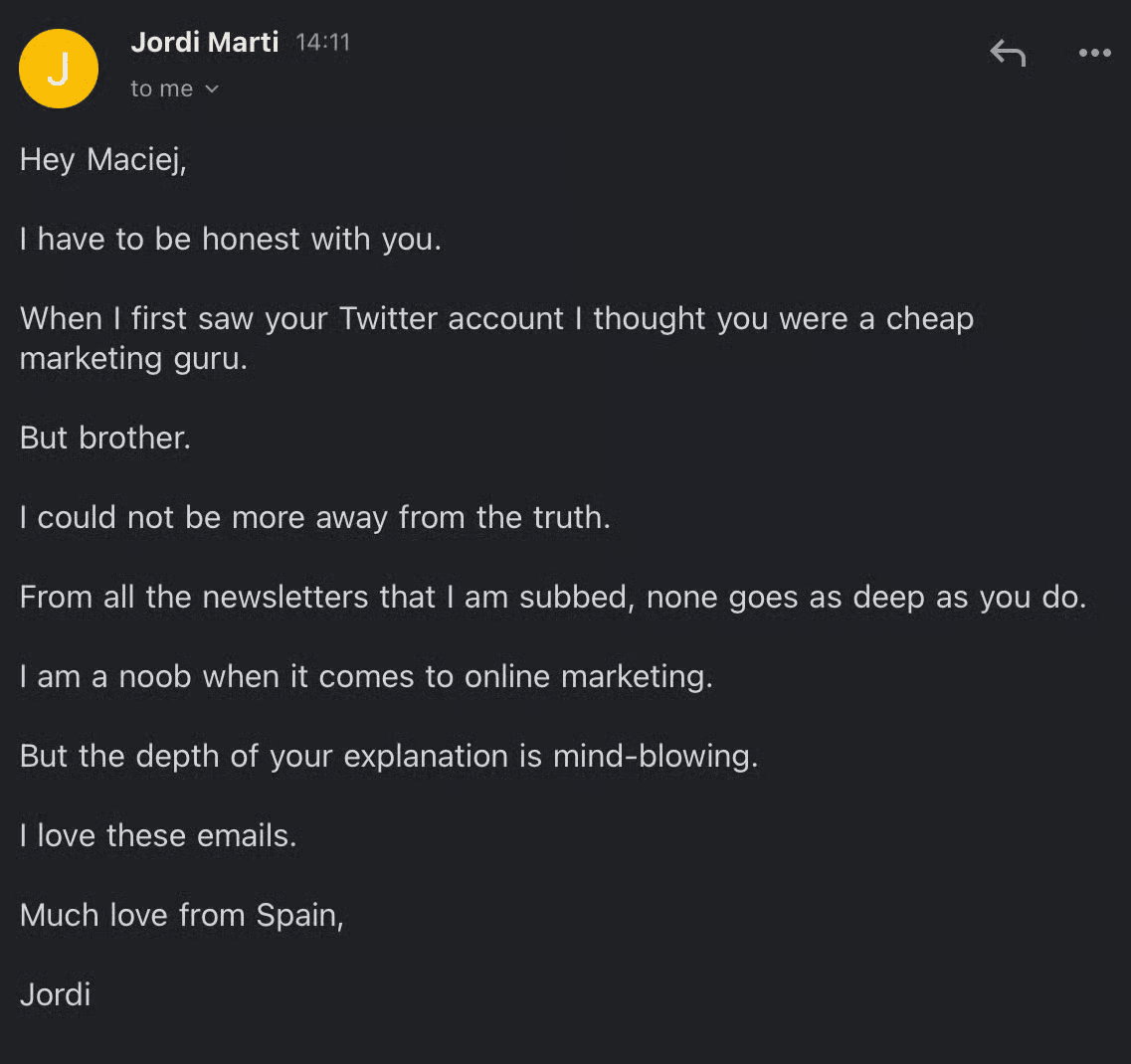1131x1064 pixels.
Task: Click the 'to me' recipient label
Action: point(161,89)
